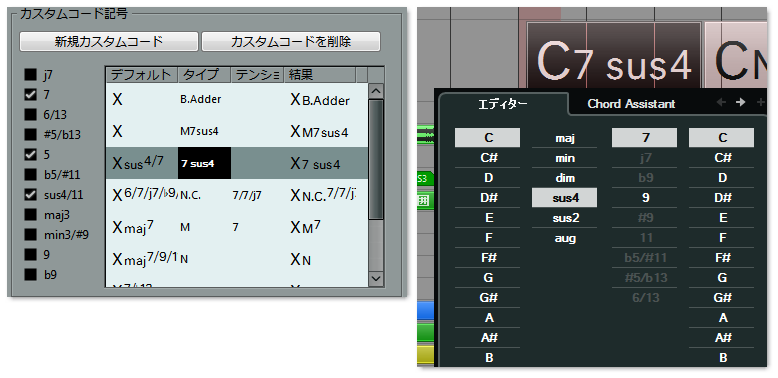Choose bass note G# in right column
Image resolution: width=778 pixels, height=378 pixels.
coord(722,298)
